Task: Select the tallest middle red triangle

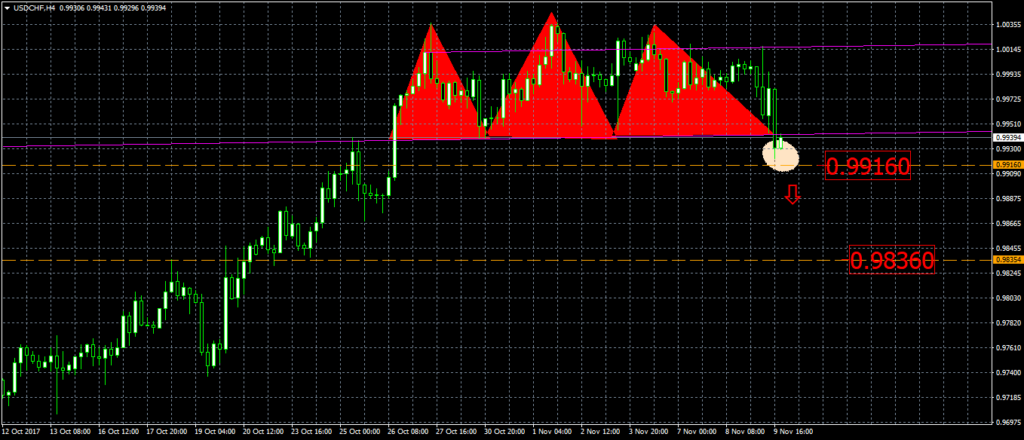Action: [550, 90]
